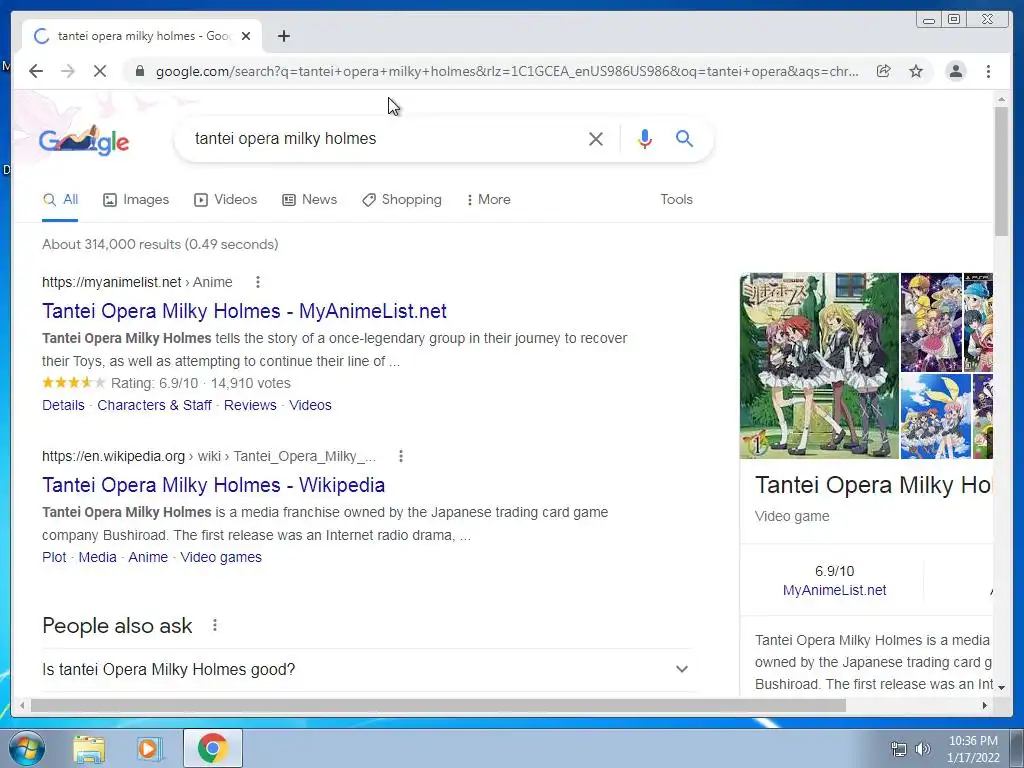Open the options dots beside myanimelist.net result
Screen dimensions: 1024x768
point(258,282)
